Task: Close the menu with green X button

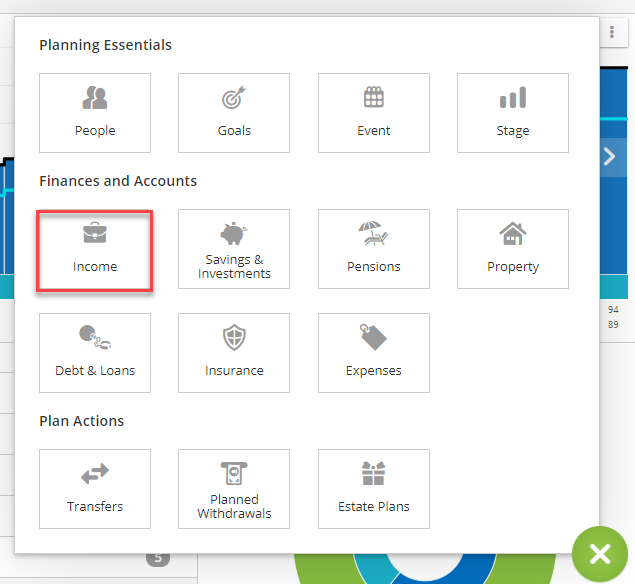Action: click(x=600, y=554)
